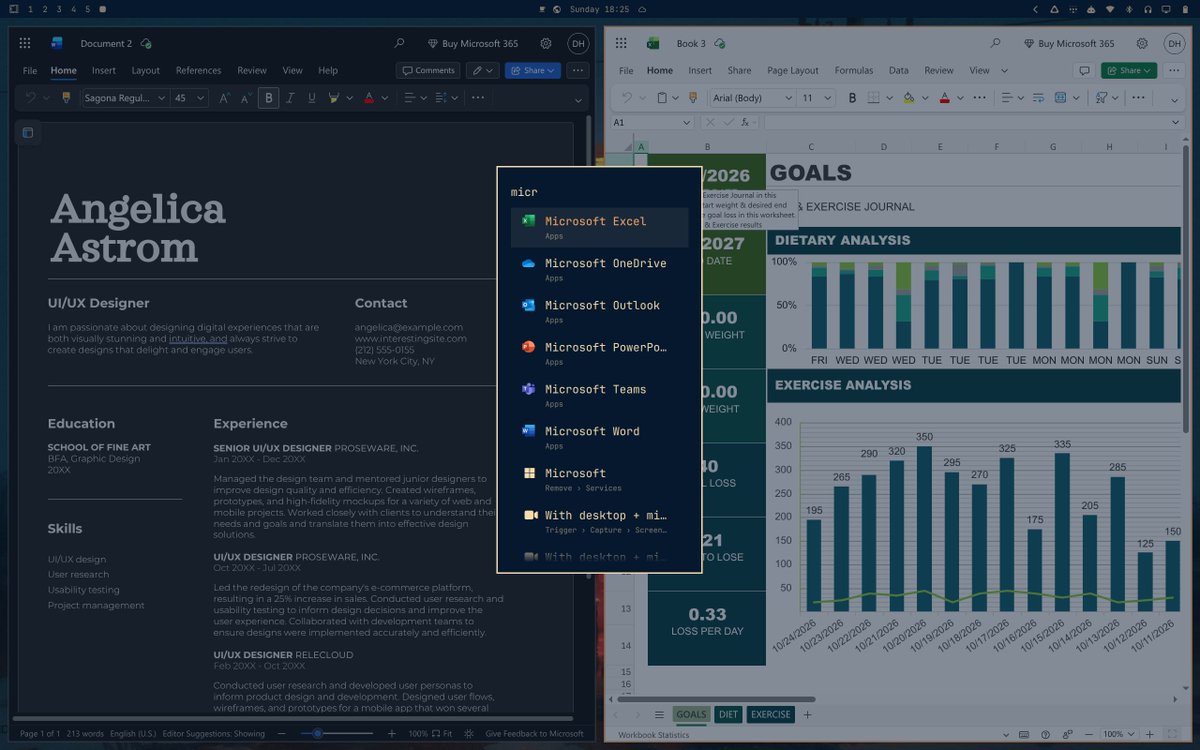Viewport: 1200px width, 750px height.
Task: Click Buy Microsoft 365 in Word
Action: (472, 44)
